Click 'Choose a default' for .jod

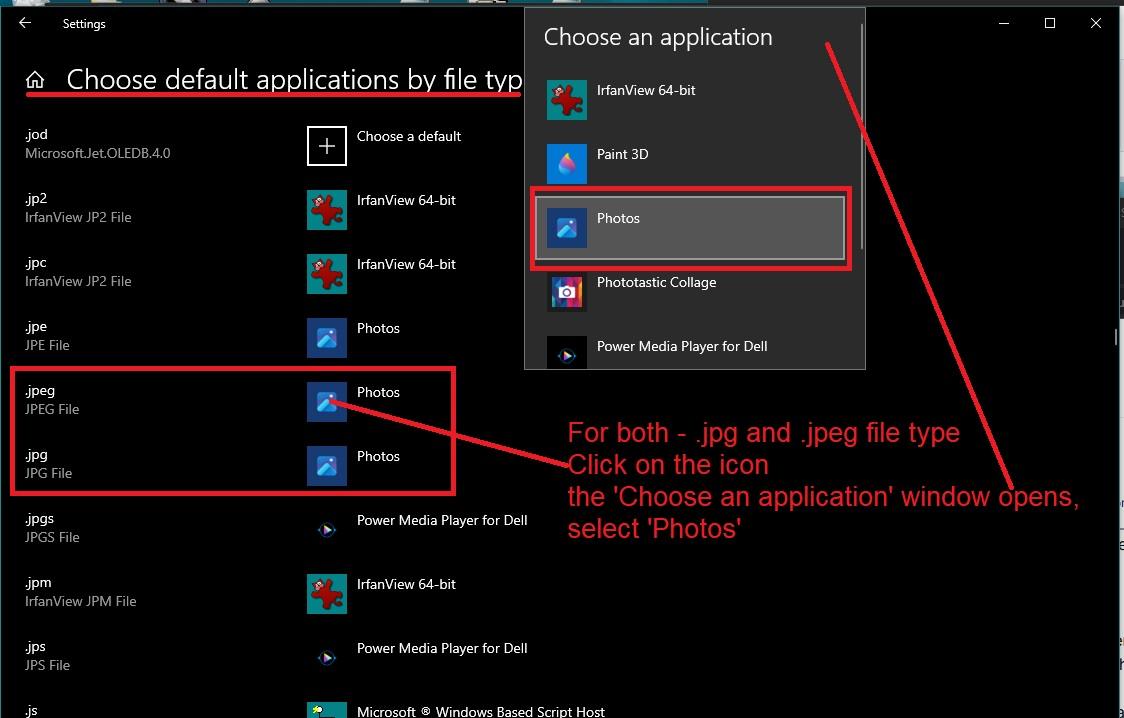coord(408,136)
